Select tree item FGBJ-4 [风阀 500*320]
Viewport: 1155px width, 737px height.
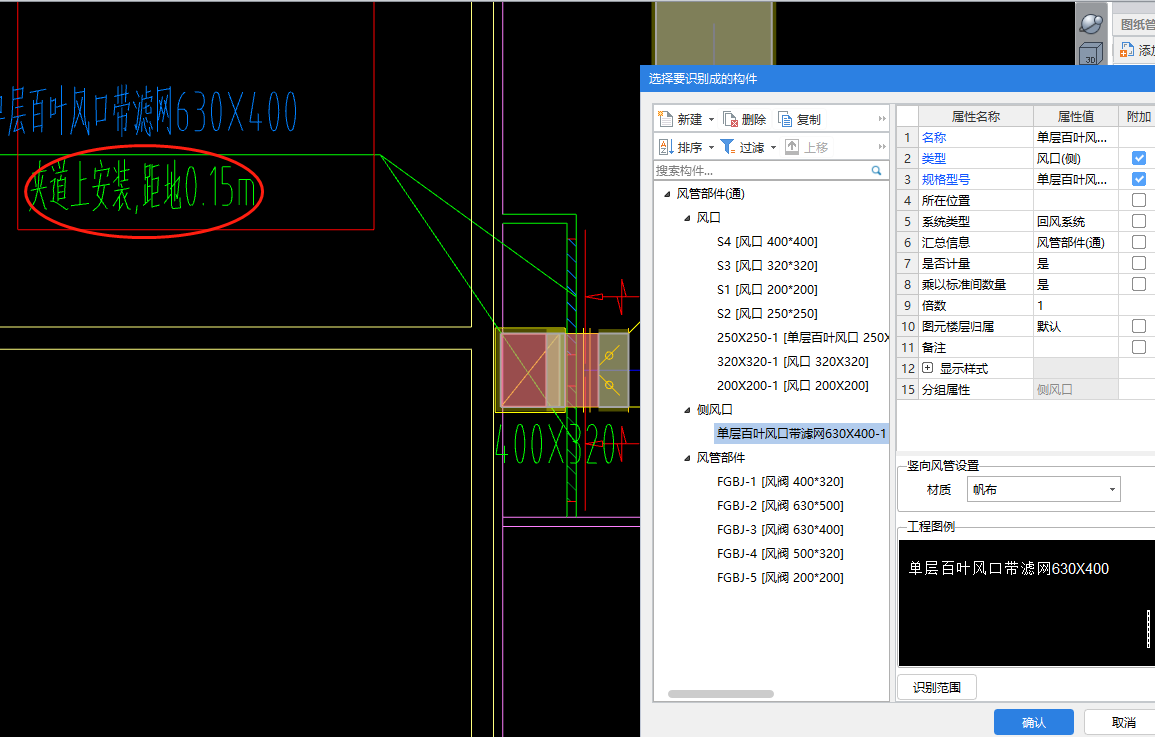[x=780, y=554]
